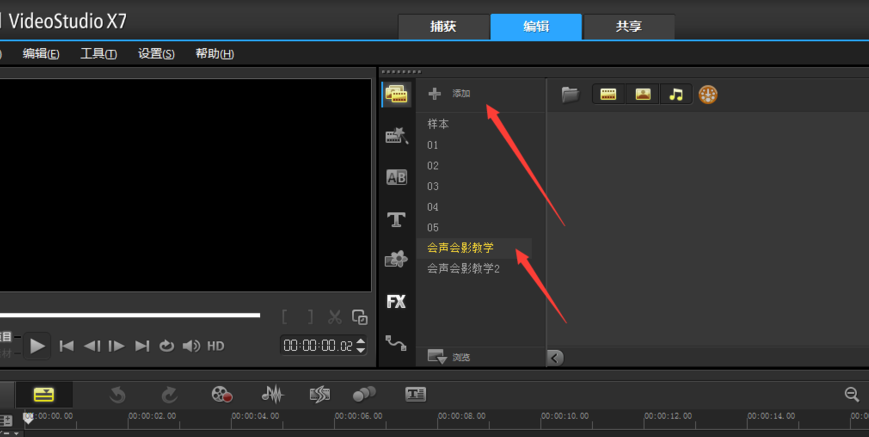Zoom out the timeline
Screen dimensions: 869x437
tap(852, 394)
